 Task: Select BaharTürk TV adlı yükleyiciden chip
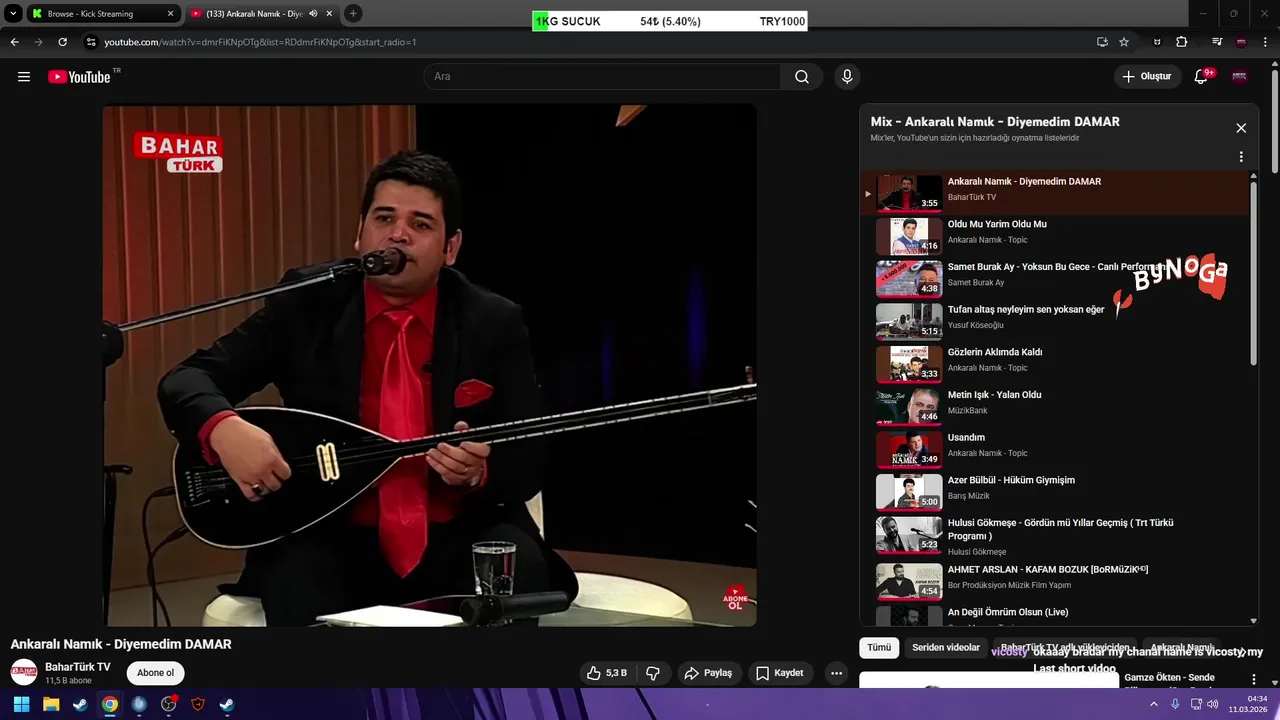pyautogui.click(x=1065, y=648)
